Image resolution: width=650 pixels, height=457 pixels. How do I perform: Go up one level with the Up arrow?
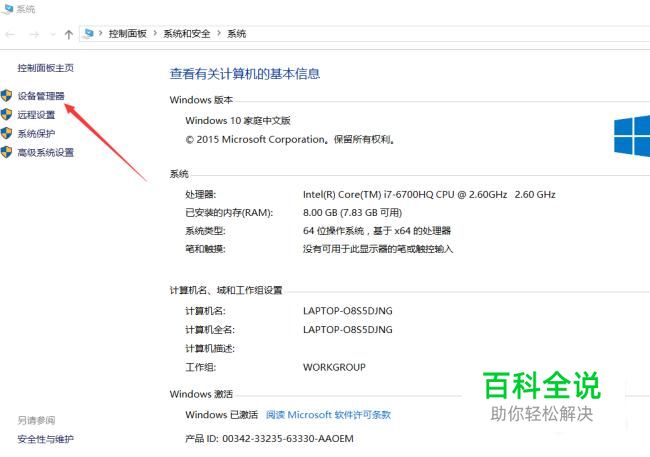[69, 34]
